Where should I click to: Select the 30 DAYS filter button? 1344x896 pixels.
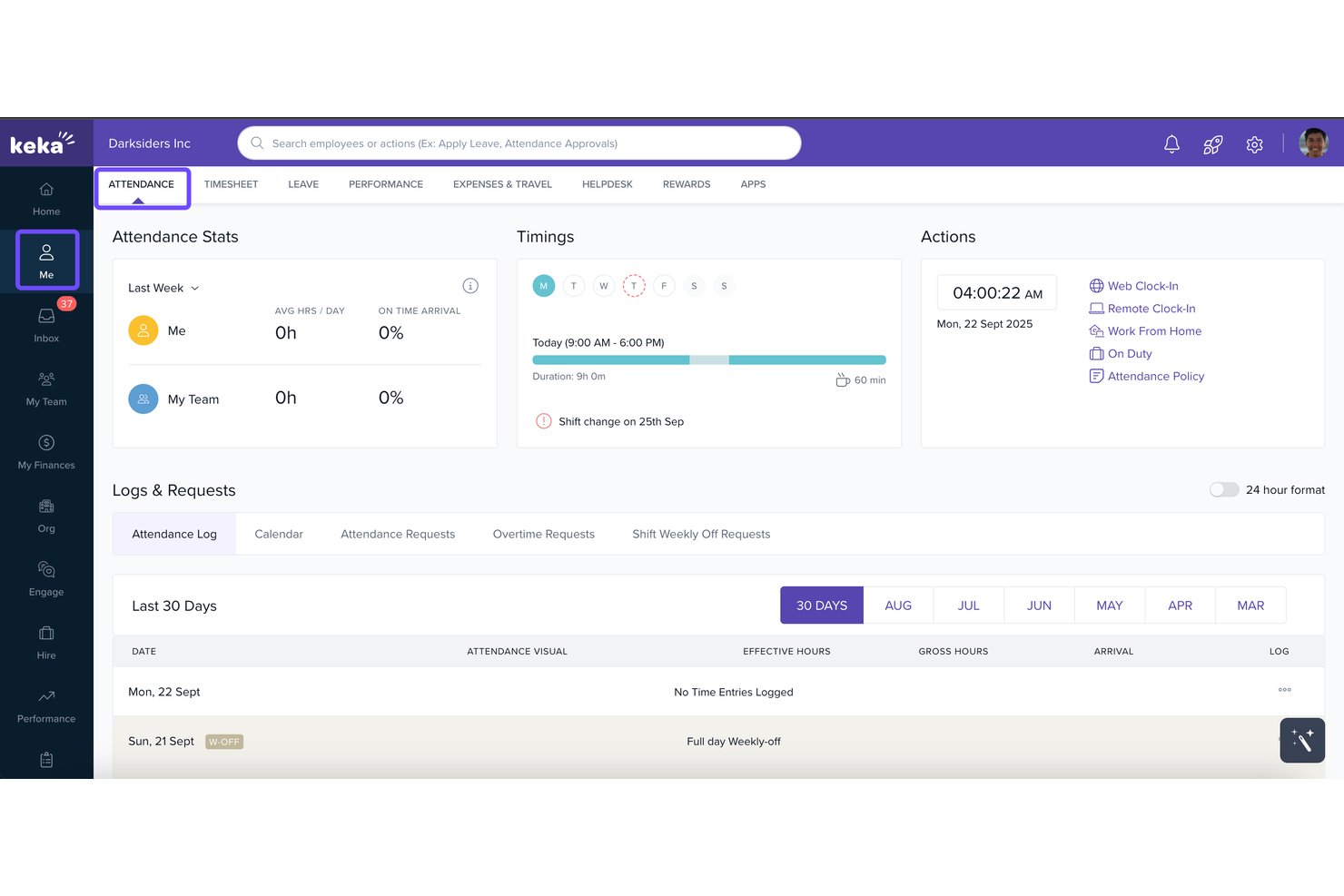[822, 606]
